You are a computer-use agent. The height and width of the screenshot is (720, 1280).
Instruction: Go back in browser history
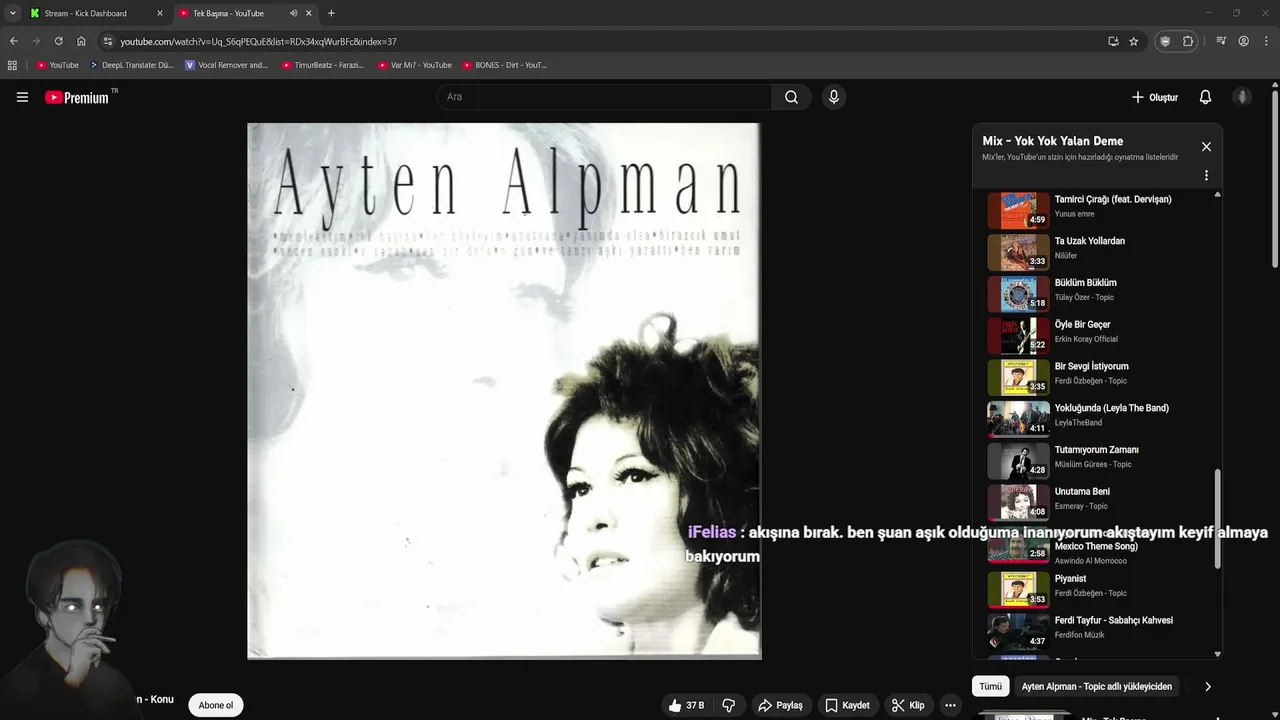(x=13, y=41)
